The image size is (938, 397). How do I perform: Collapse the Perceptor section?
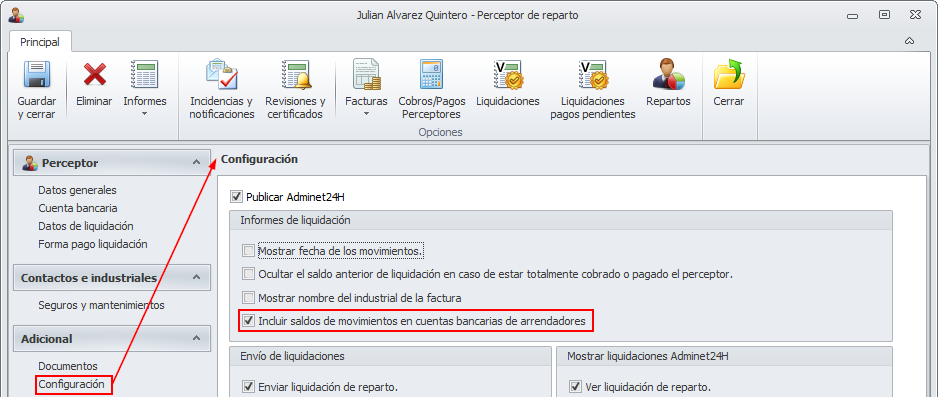(196, 162)
